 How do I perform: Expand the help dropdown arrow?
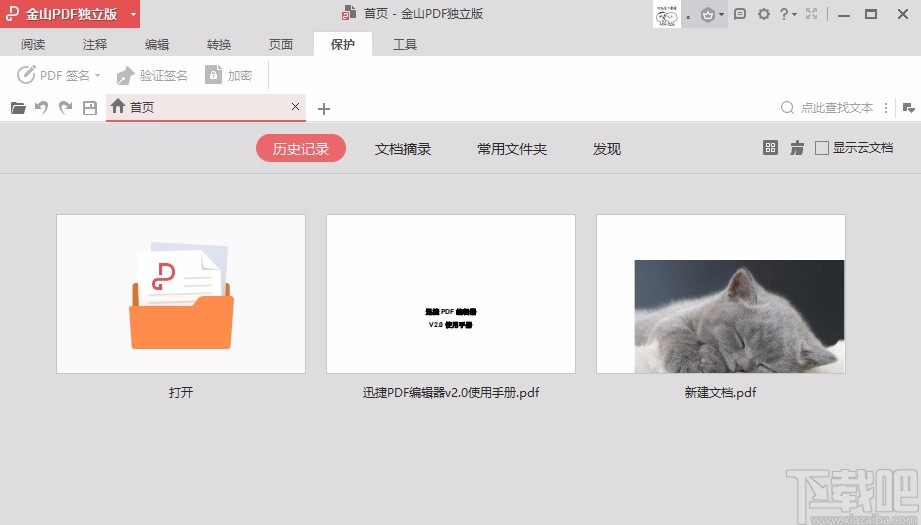tap(795, 15)
